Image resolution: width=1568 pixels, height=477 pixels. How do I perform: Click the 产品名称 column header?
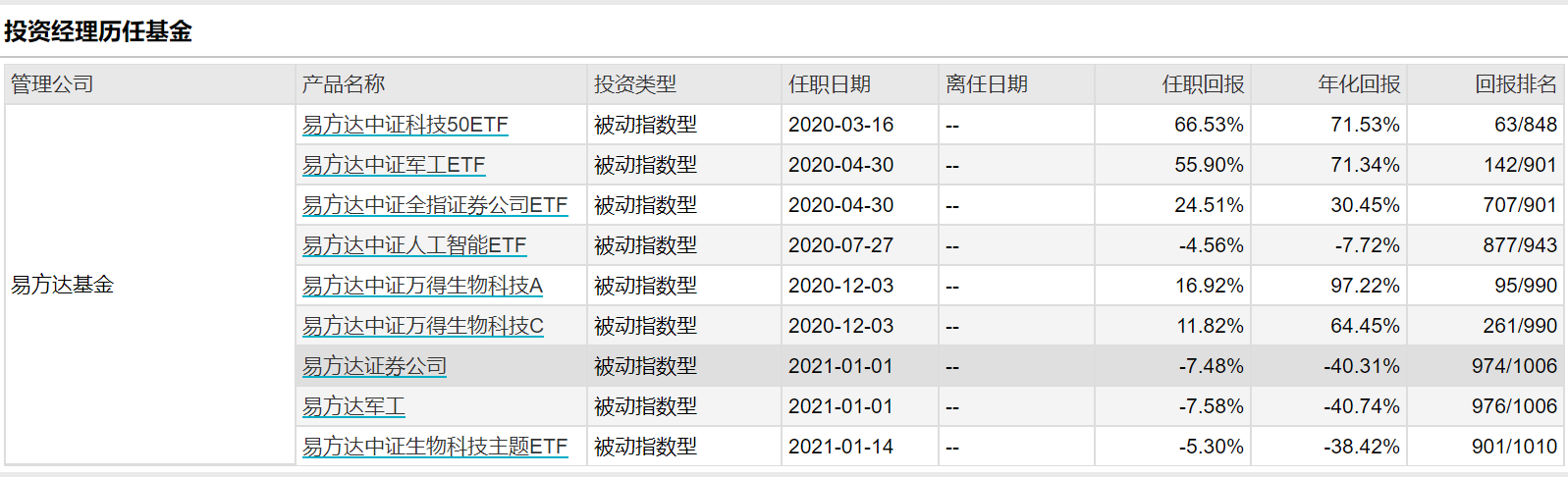pyautogui.click(x=344, y=84)
